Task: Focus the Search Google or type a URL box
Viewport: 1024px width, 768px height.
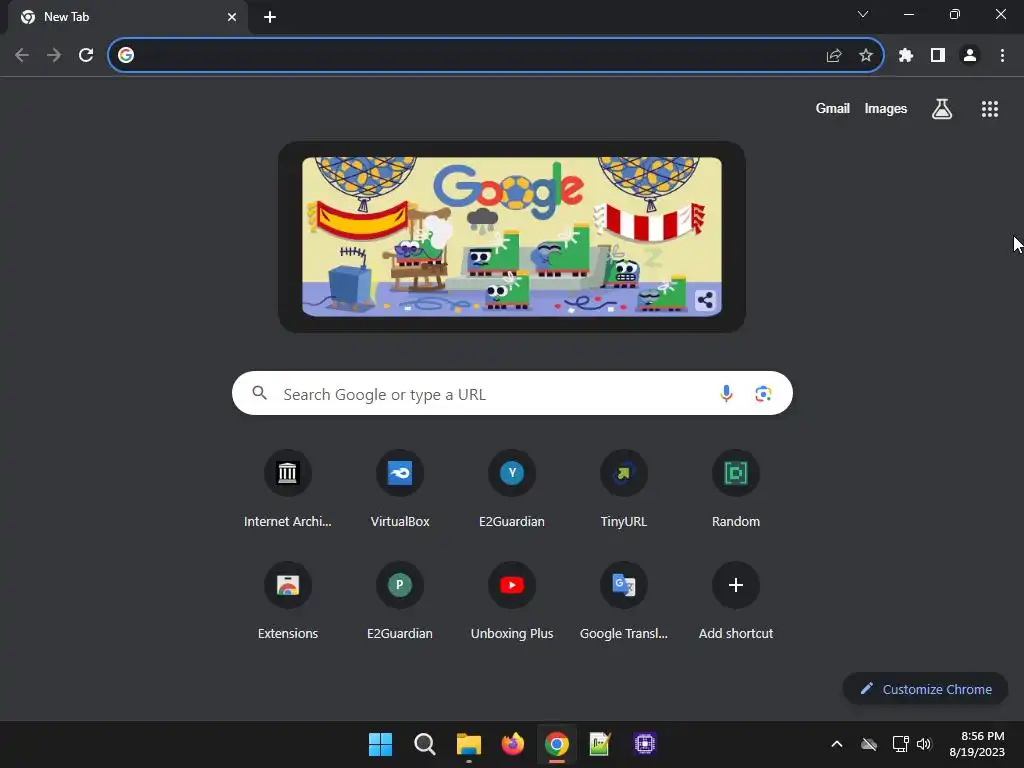Action: click(x=512, y=393)
